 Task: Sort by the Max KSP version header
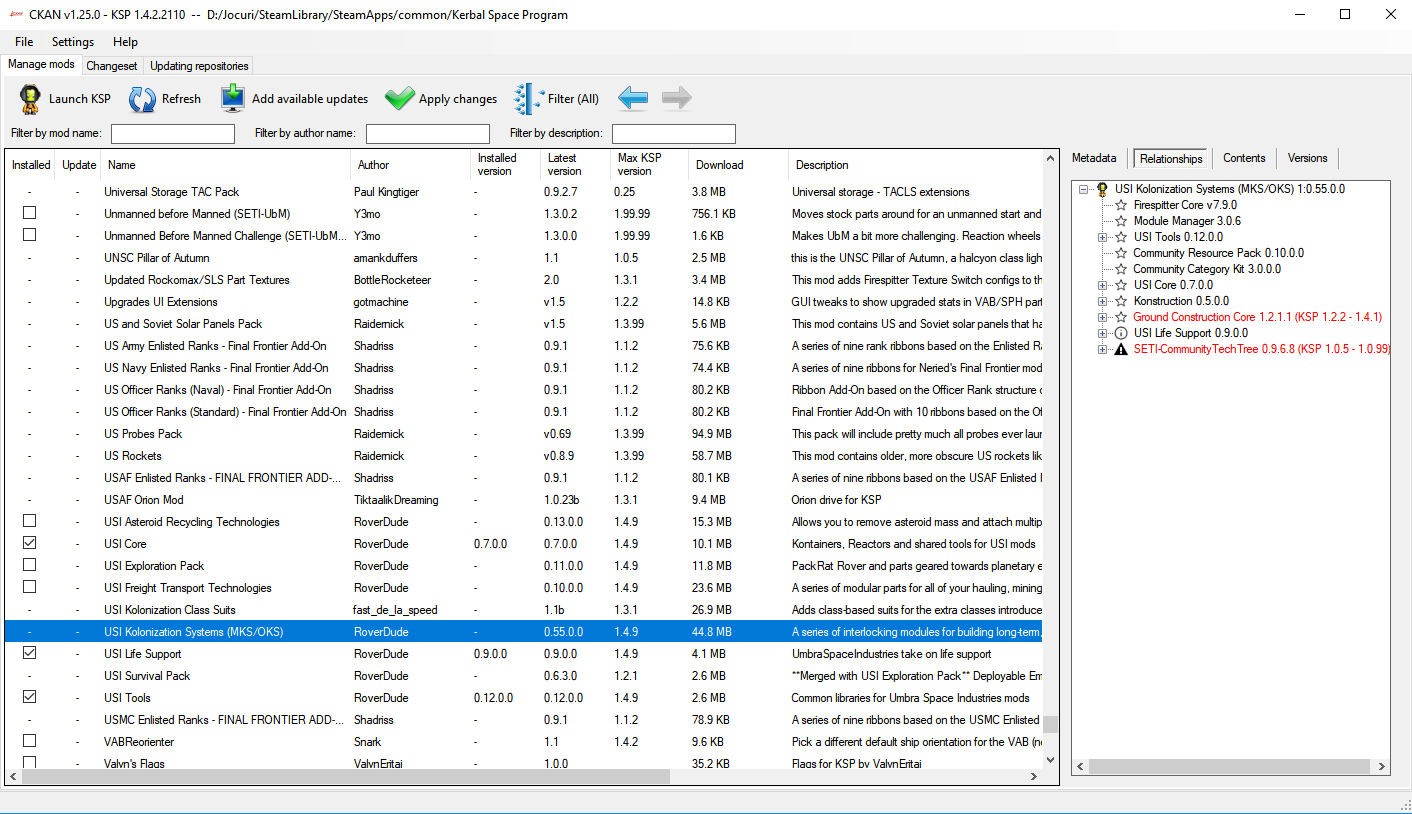[649, 165]
